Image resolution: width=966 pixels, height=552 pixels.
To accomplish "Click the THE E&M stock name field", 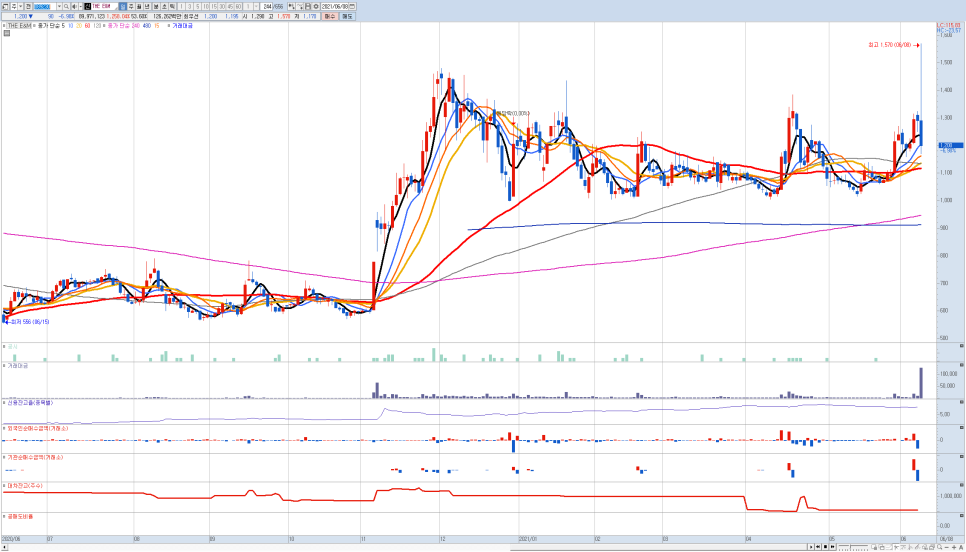I will 104,6.
